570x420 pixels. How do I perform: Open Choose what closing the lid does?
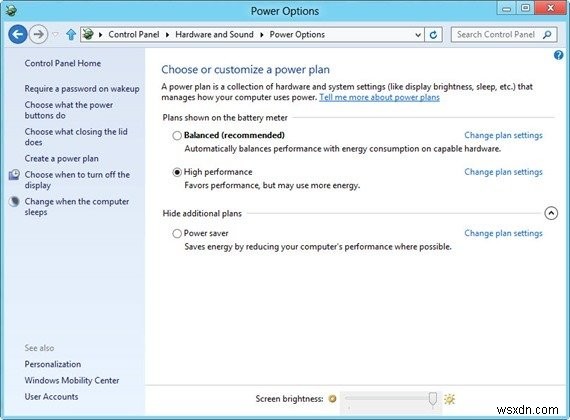point(76,137)
